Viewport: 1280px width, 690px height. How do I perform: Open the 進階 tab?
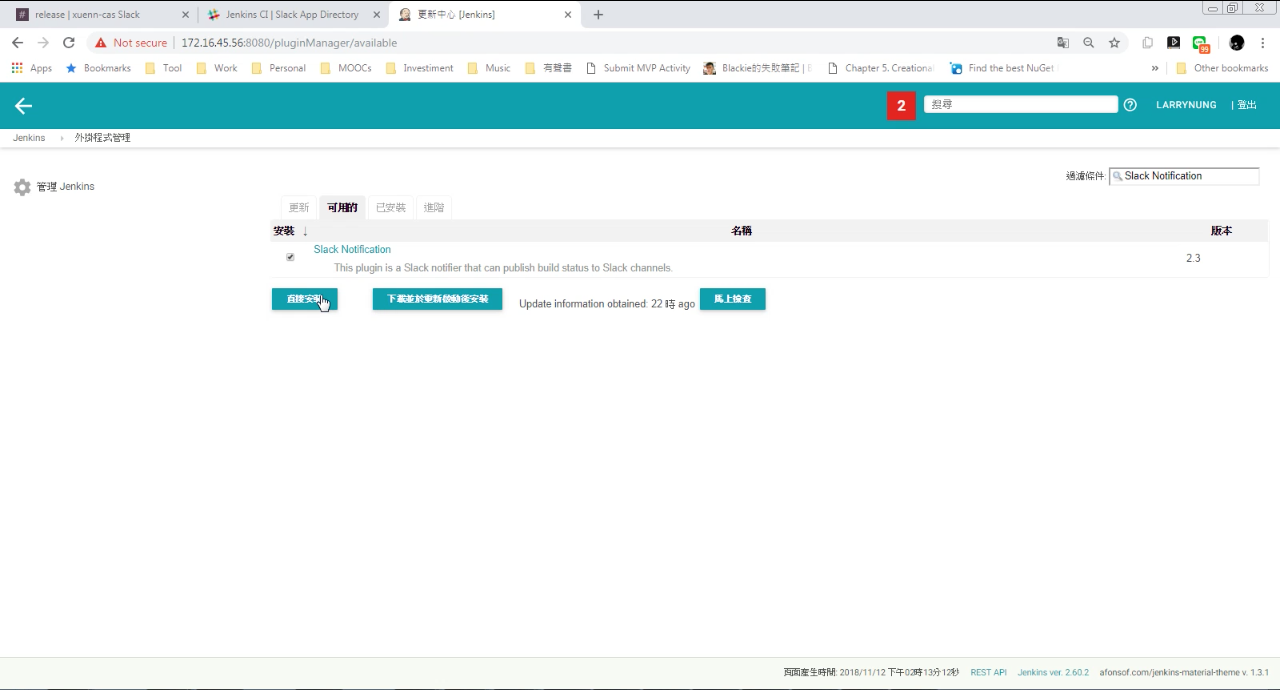[434, 207]
